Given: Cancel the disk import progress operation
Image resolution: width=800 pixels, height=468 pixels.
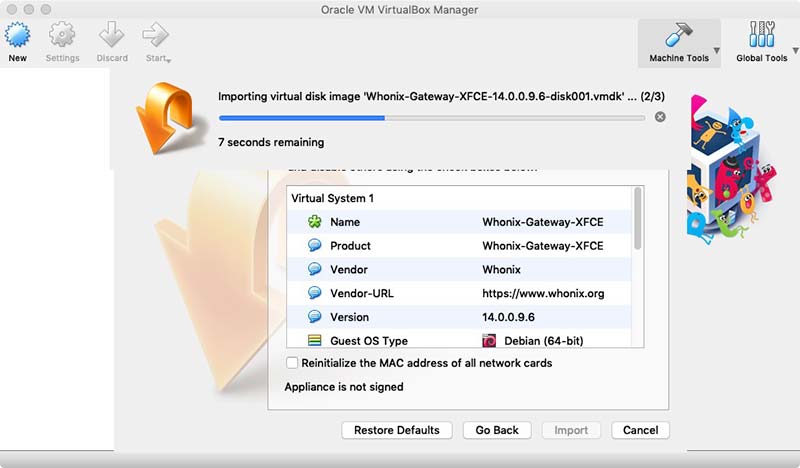Looking at the screenshot, I should (660, 117).
